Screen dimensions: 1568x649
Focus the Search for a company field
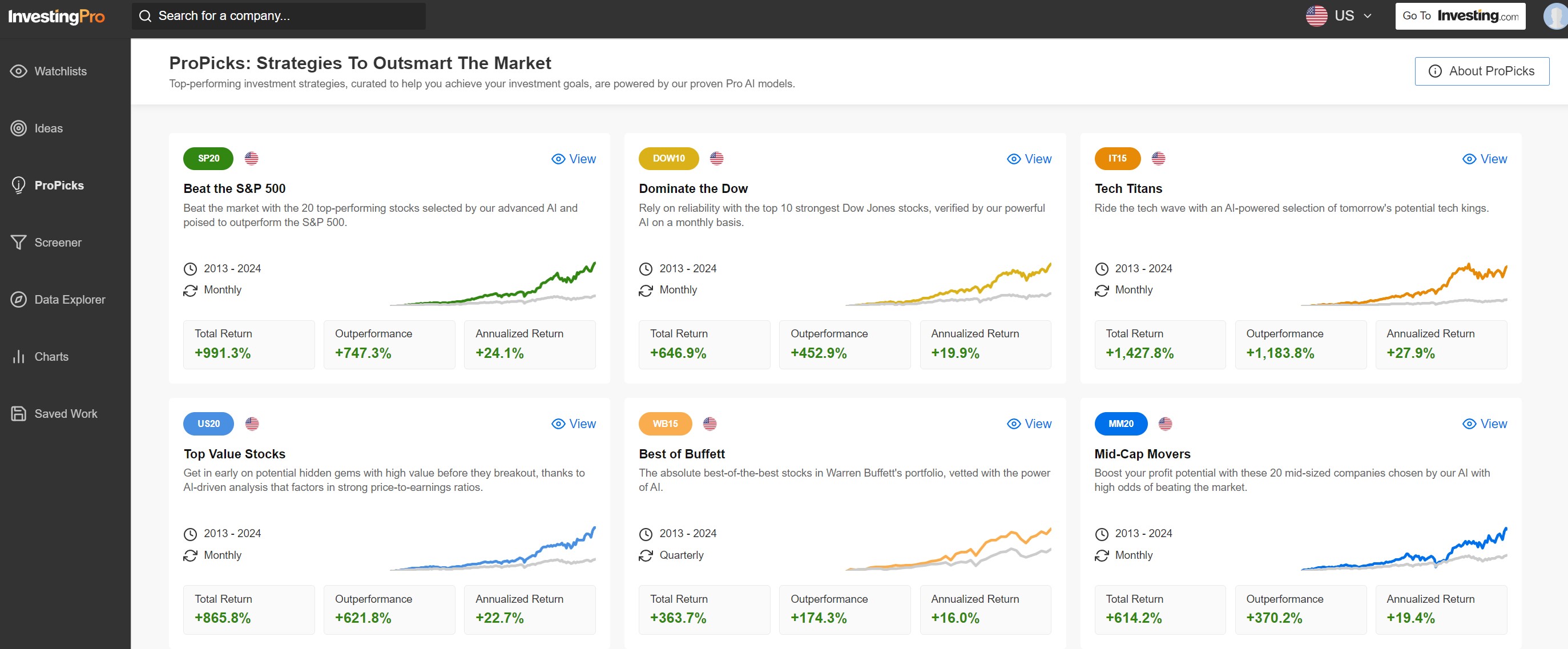point(279,16)
